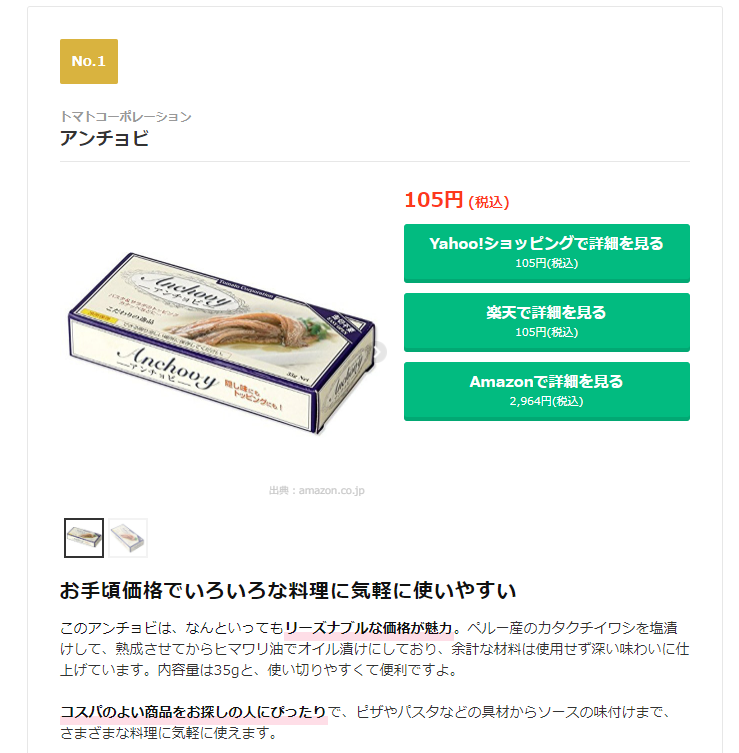Click highlighted コスパのよい商品をお探しの人にぴったり text

tap(194, 712)
